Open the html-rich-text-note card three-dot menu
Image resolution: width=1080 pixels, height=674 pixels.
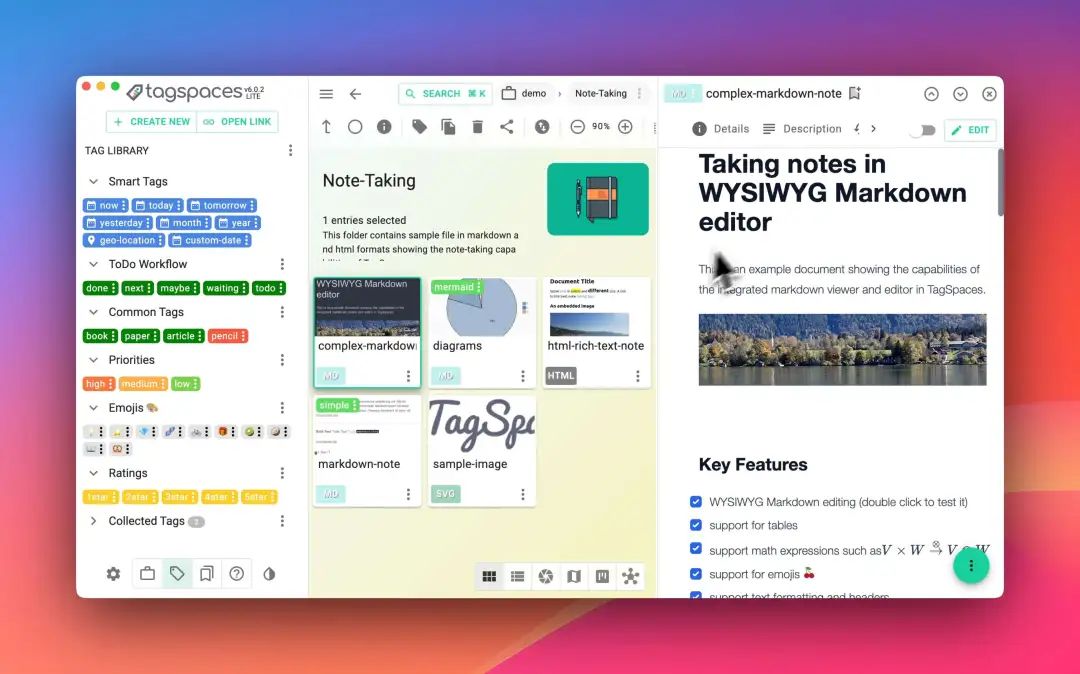point(638,376)
